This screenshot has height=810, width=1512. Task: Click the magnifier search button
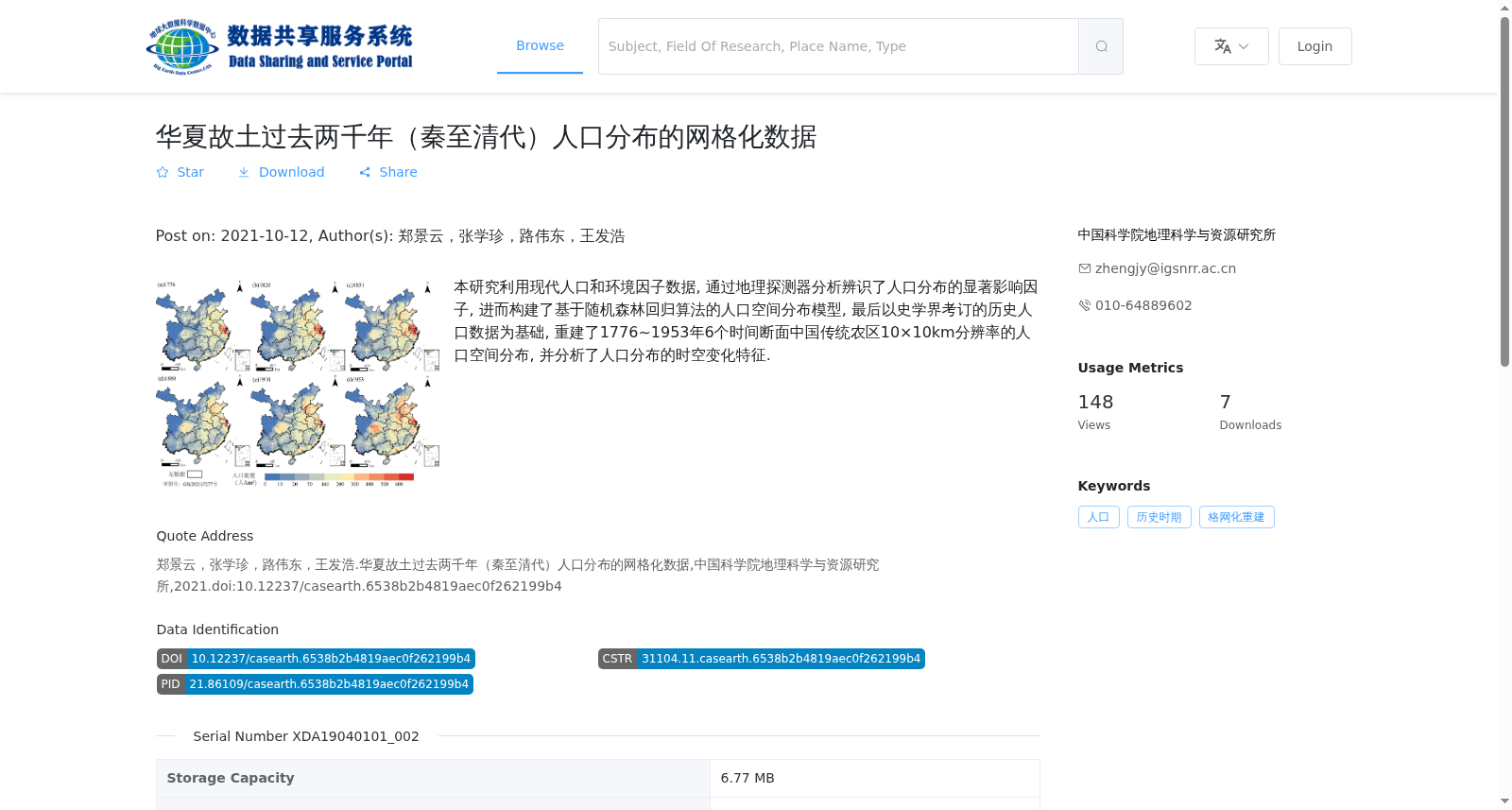[1101, 46]
